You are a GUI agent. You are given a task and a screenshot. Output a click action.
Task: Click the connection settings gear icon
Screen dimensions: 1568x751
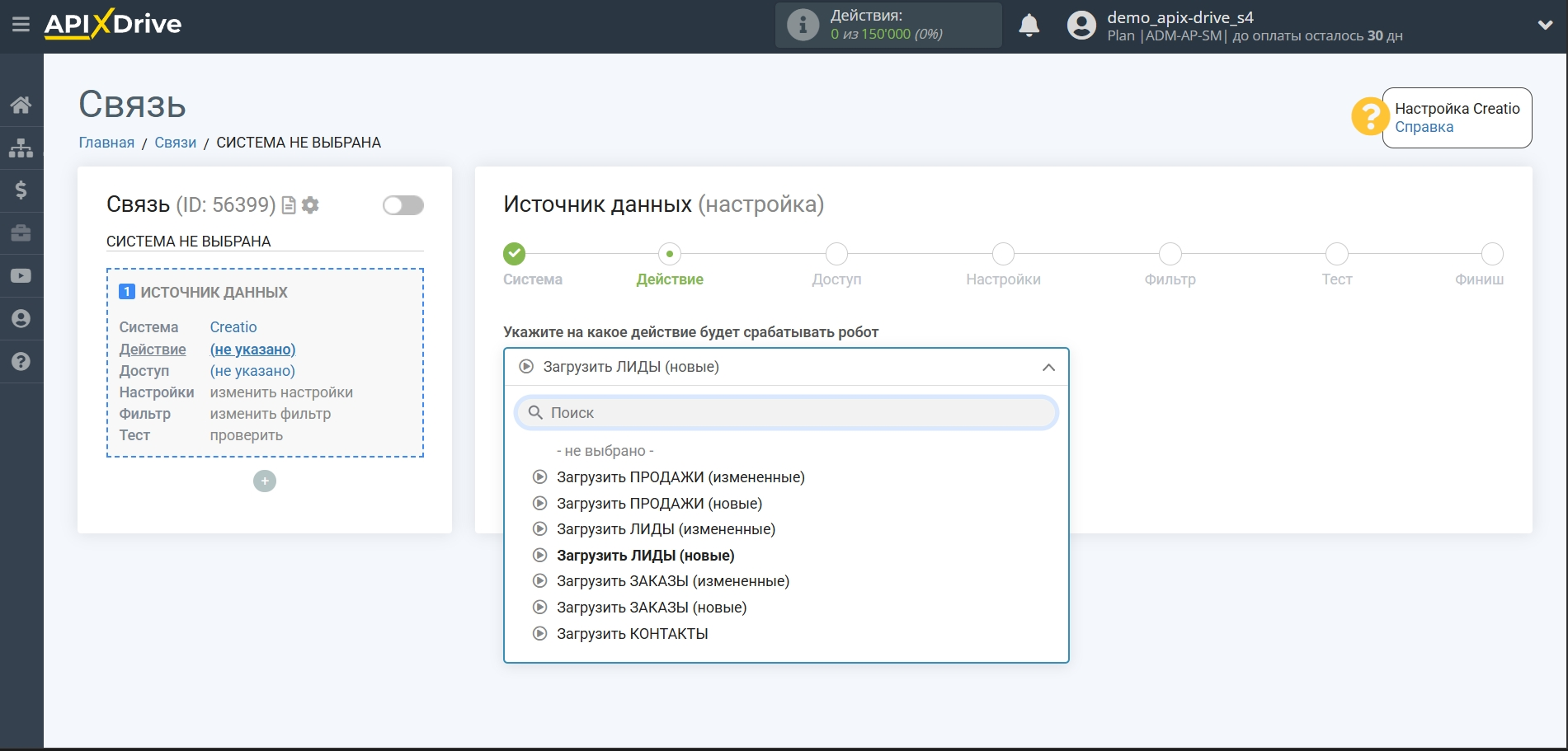(x=310, y=205)
